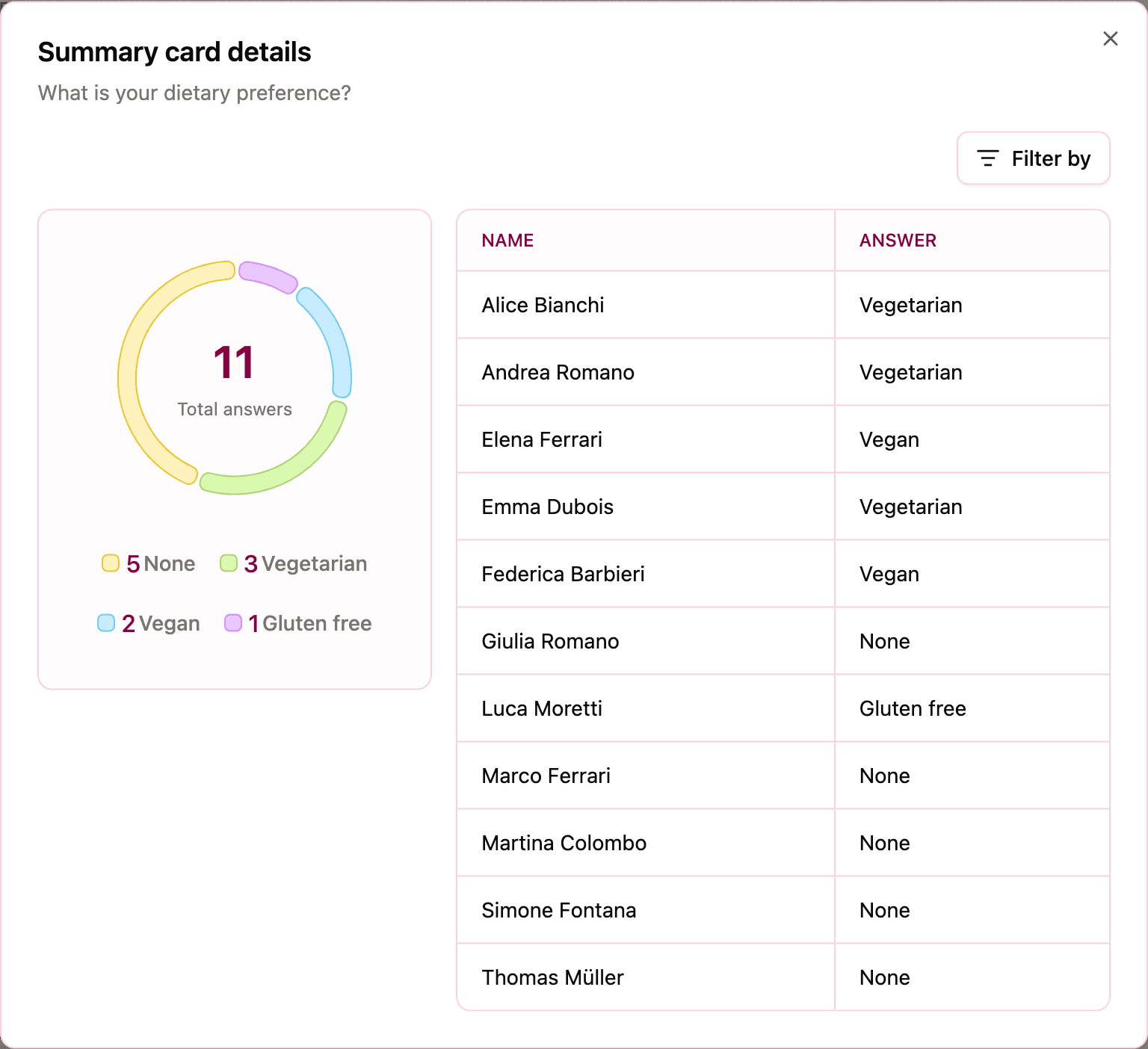This screenshot has height=1049, width=1148.
Task: Select the Luca Moretti name cell
Action: tap(646, 708)
